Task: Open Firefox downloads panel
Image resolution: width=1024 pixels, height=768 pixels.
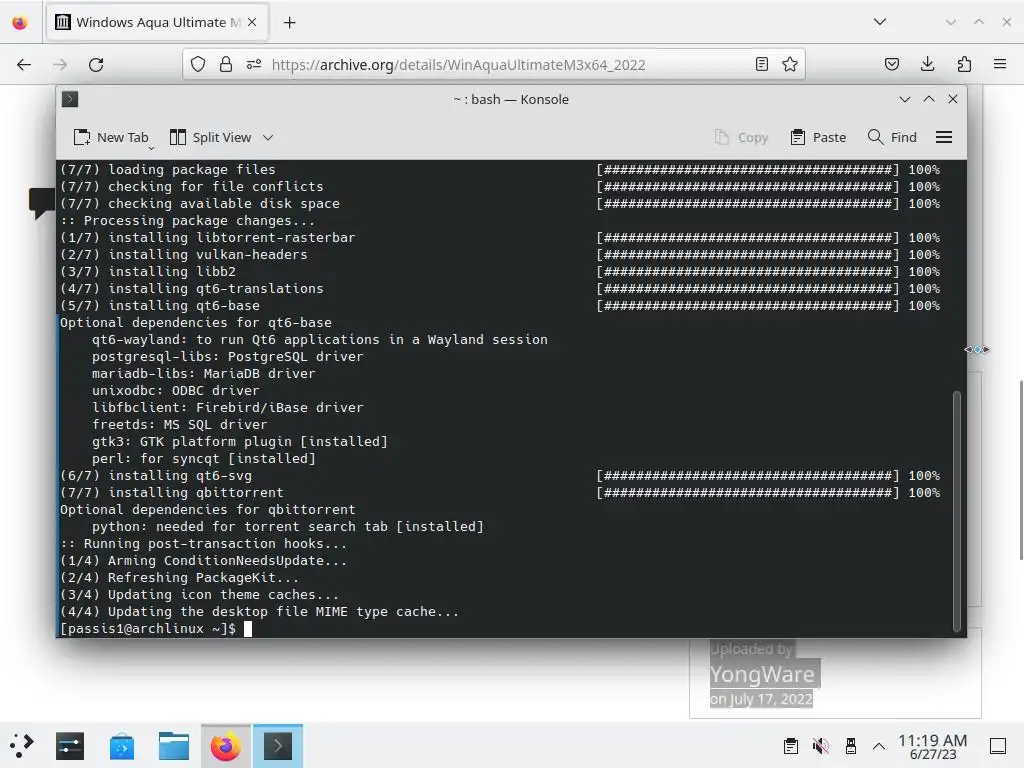Action: point(927,64)
